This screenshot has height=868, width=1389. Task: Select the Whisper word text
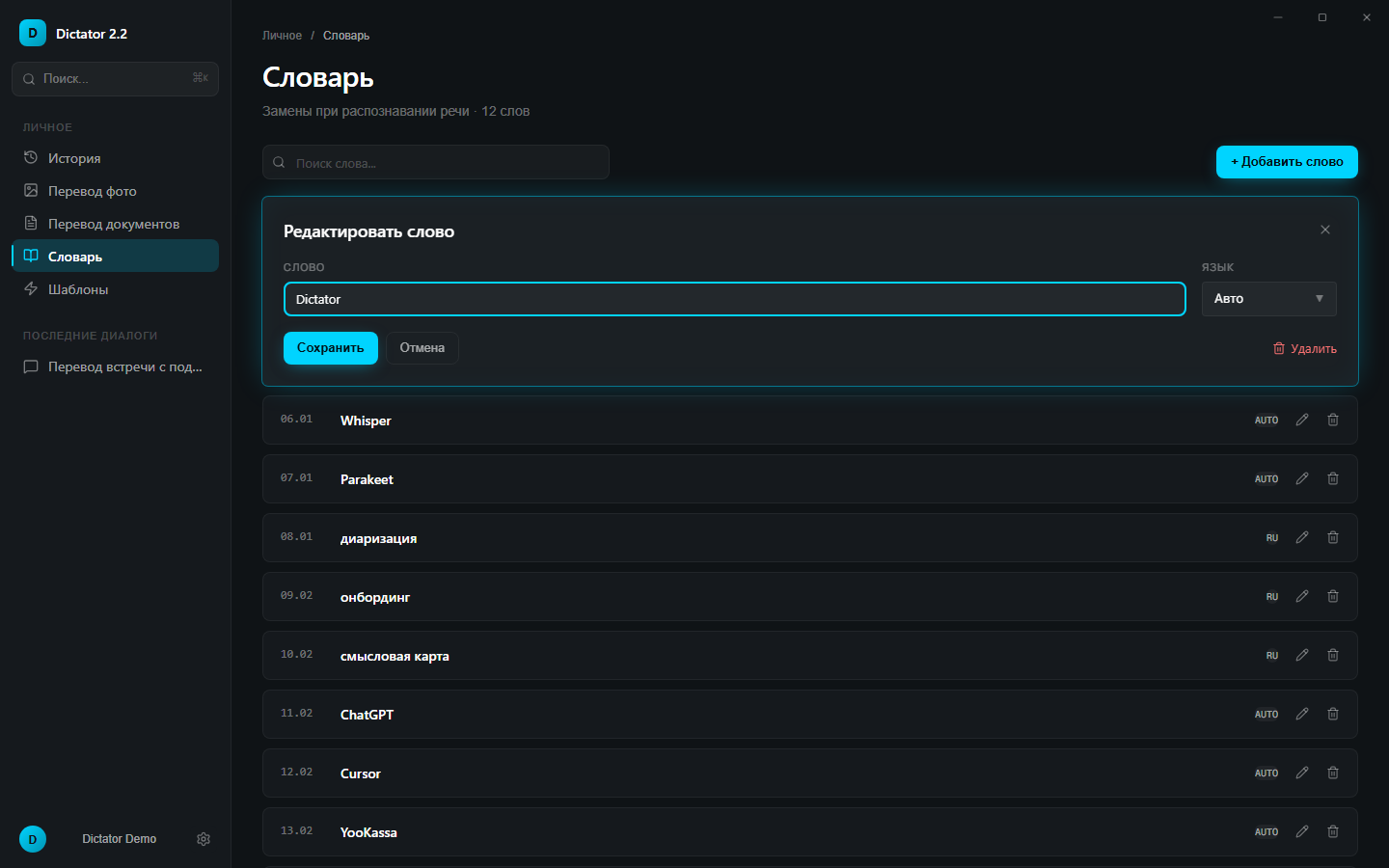(x=366, y=420)
